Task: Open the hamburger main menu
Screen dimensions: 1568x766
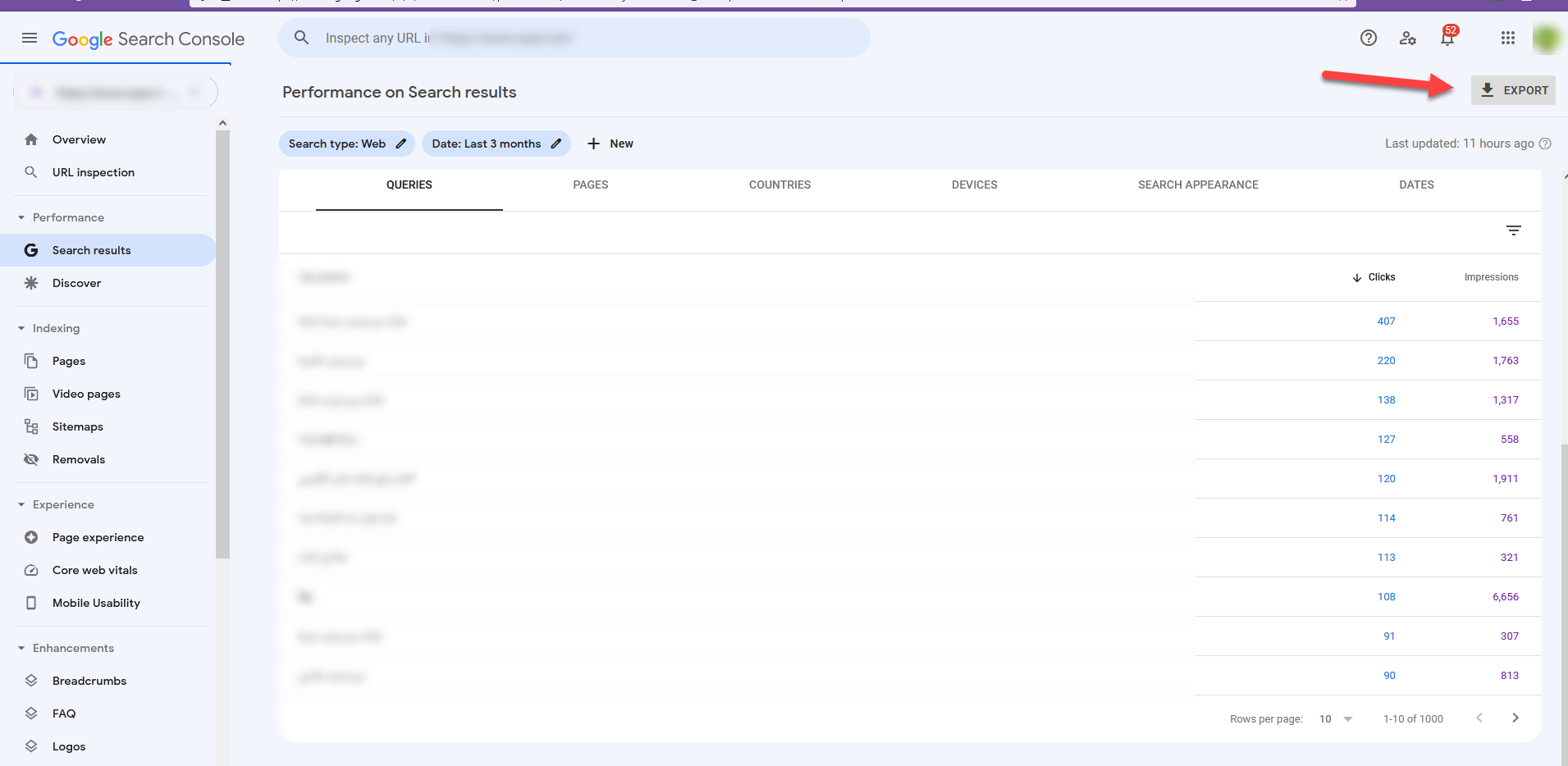Action: click(30, 38)
